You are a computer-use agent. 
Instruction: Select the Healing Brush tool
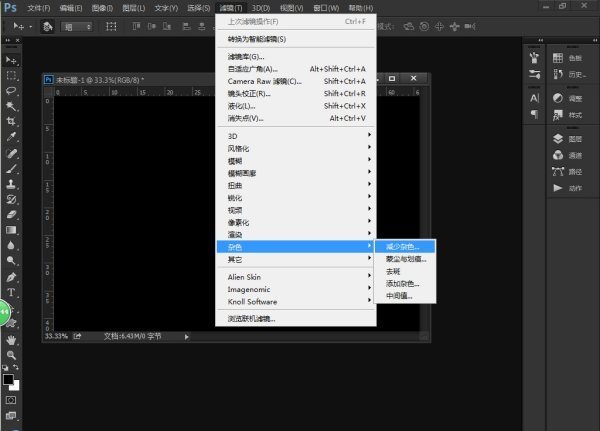[x=11, y=153]
